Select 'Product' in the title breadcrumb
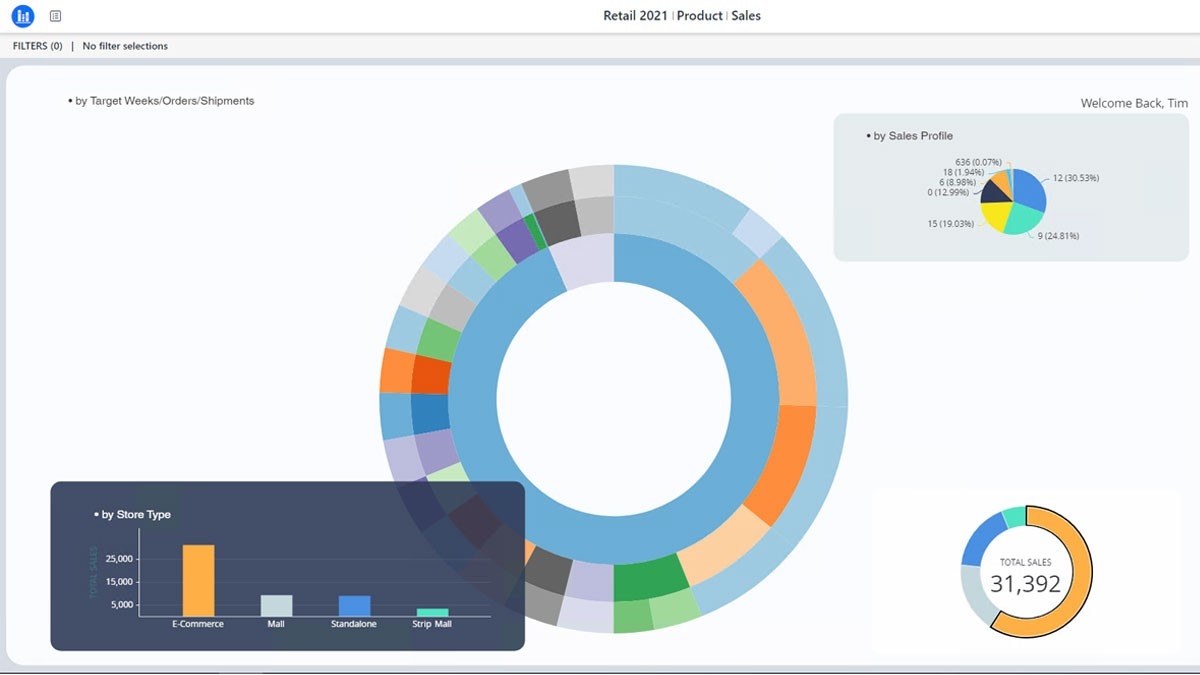The image size is (1200, 675). 700,16
